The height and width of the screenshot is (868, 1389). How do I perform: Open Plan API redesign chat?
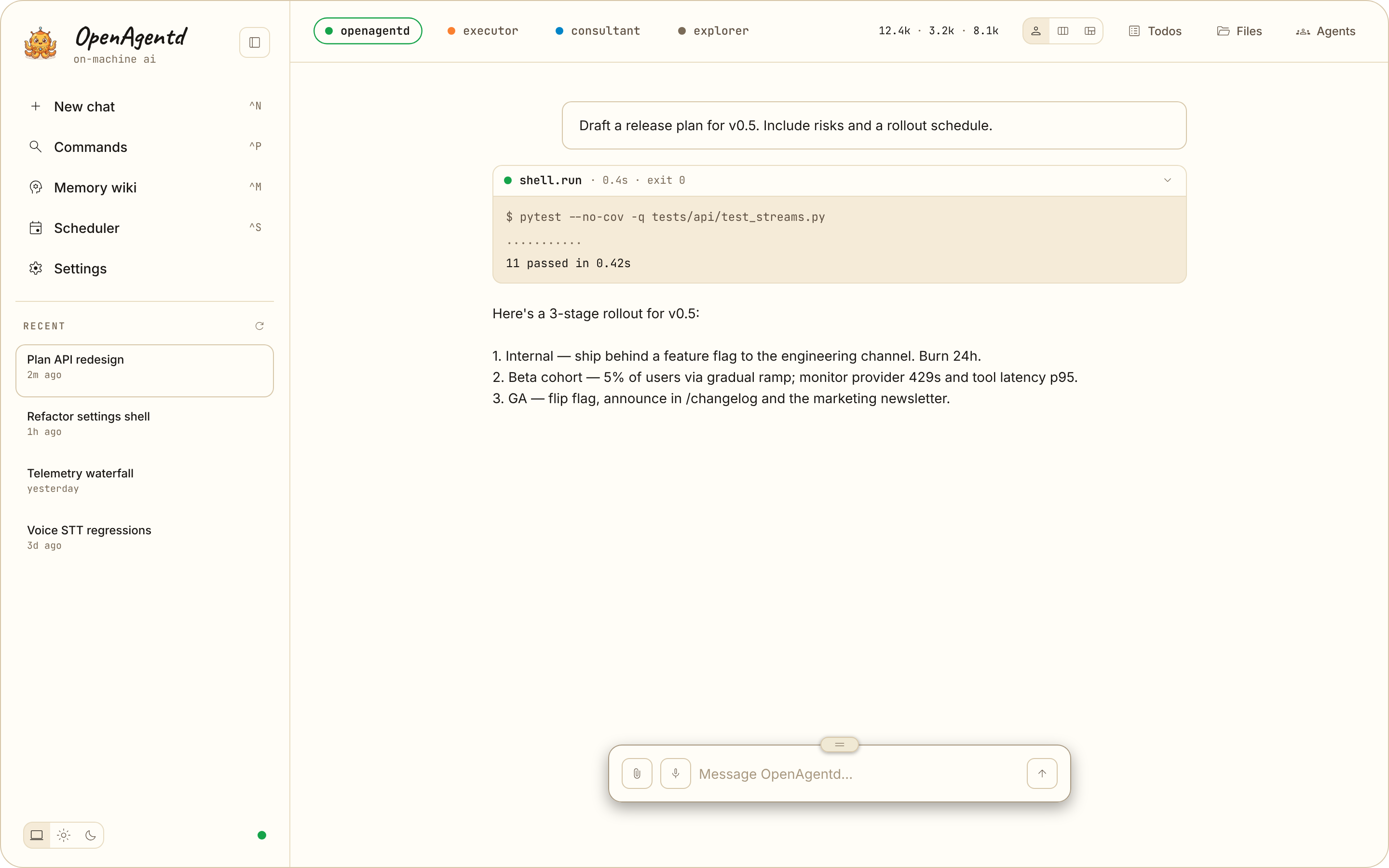coord(145,370)
